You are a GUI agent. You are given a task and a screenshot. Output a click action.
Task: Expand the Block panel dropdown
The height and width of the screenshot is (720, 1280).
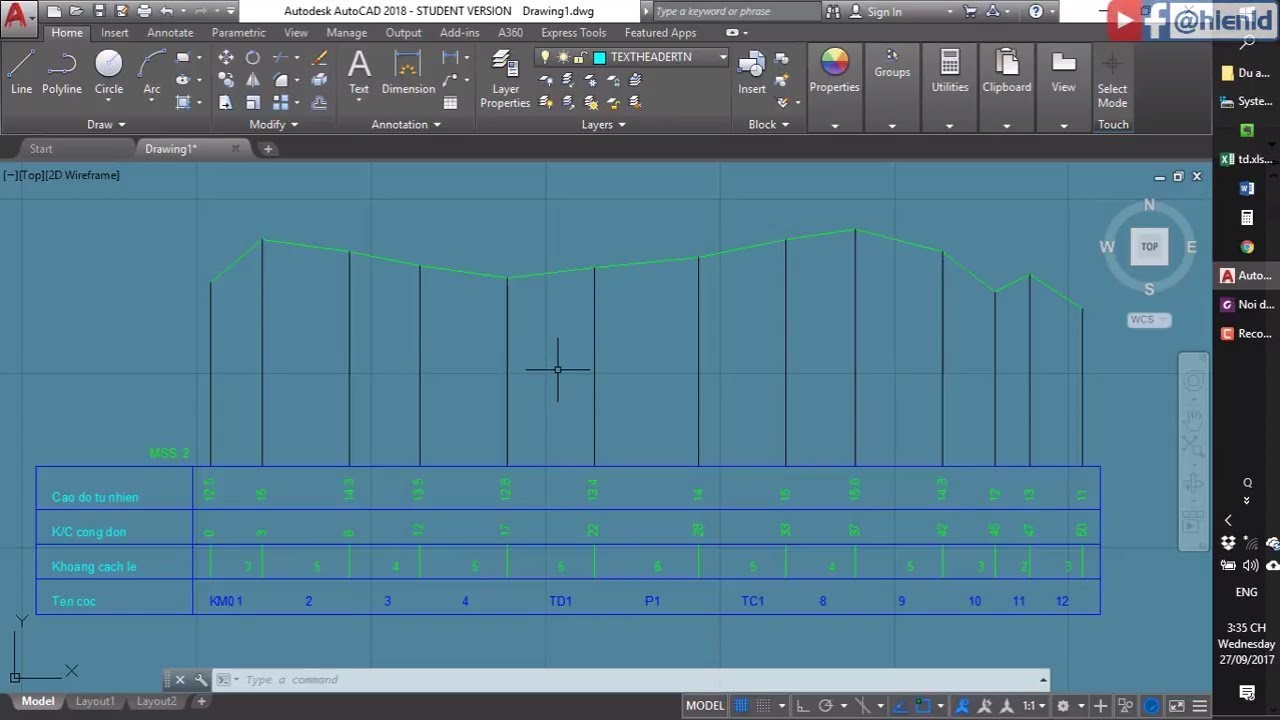tap(769, 125)
